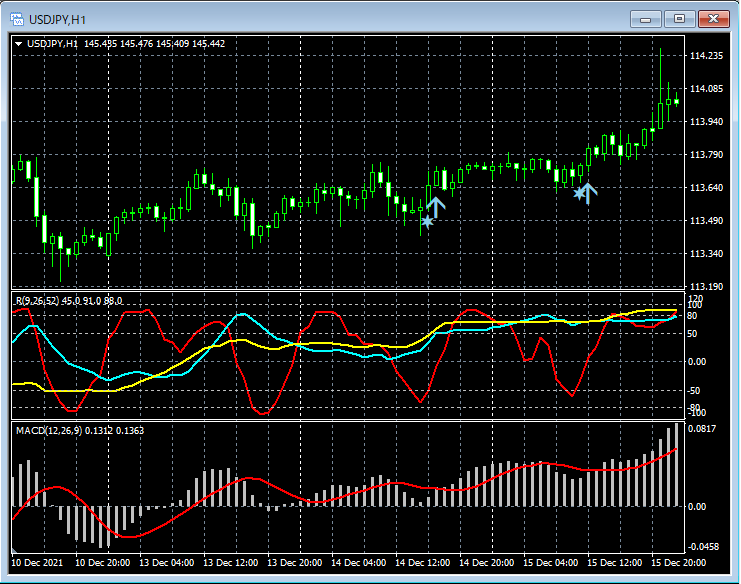Click the 50 level on the R indicator scale
This screenshot has height=584, width=741.
[692, 334]
